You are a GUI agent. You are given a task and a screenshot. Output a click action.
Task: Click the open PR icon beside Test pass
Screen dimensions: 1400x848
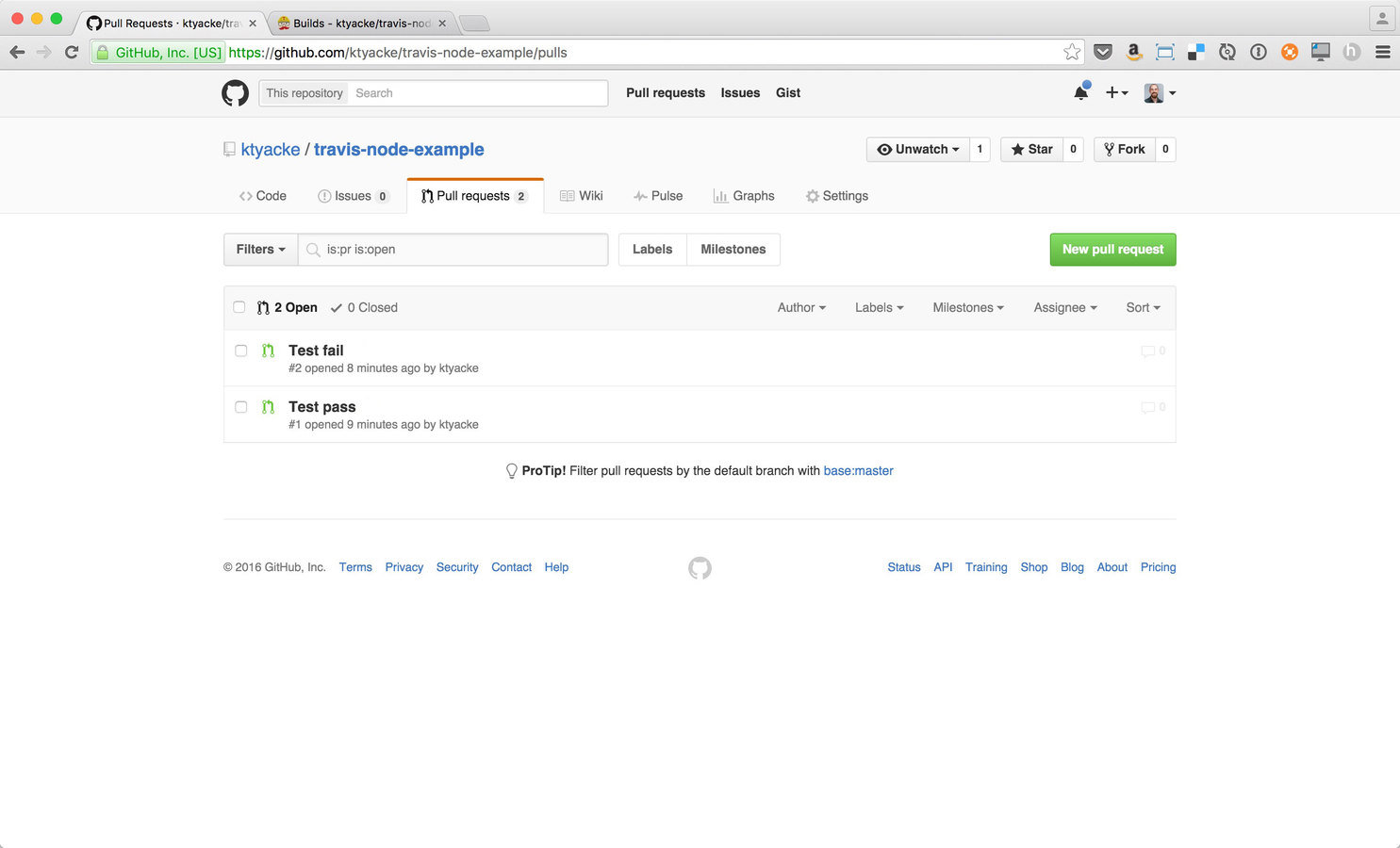tap(269, 407)
